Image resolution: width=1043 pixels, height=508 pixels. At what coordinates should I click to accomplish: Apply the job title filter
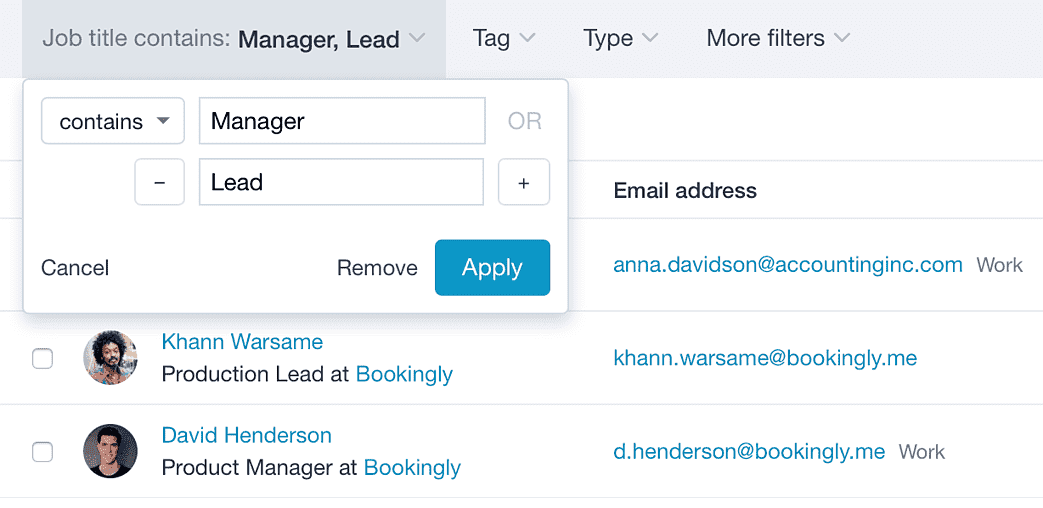(492, 267)
